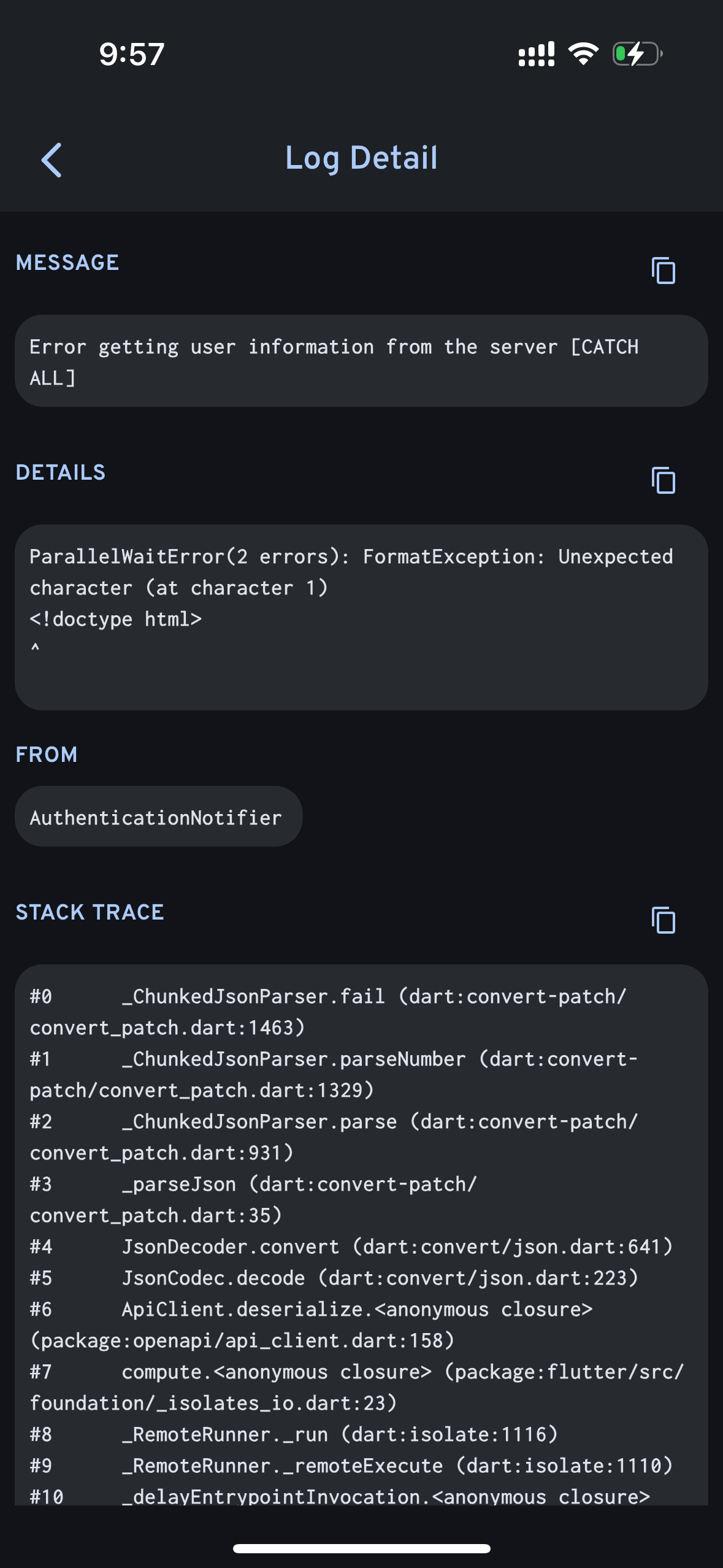Tap the Wi-Fi status icon
This screenshot has height=1568, width=723.
tap(583, 54)
